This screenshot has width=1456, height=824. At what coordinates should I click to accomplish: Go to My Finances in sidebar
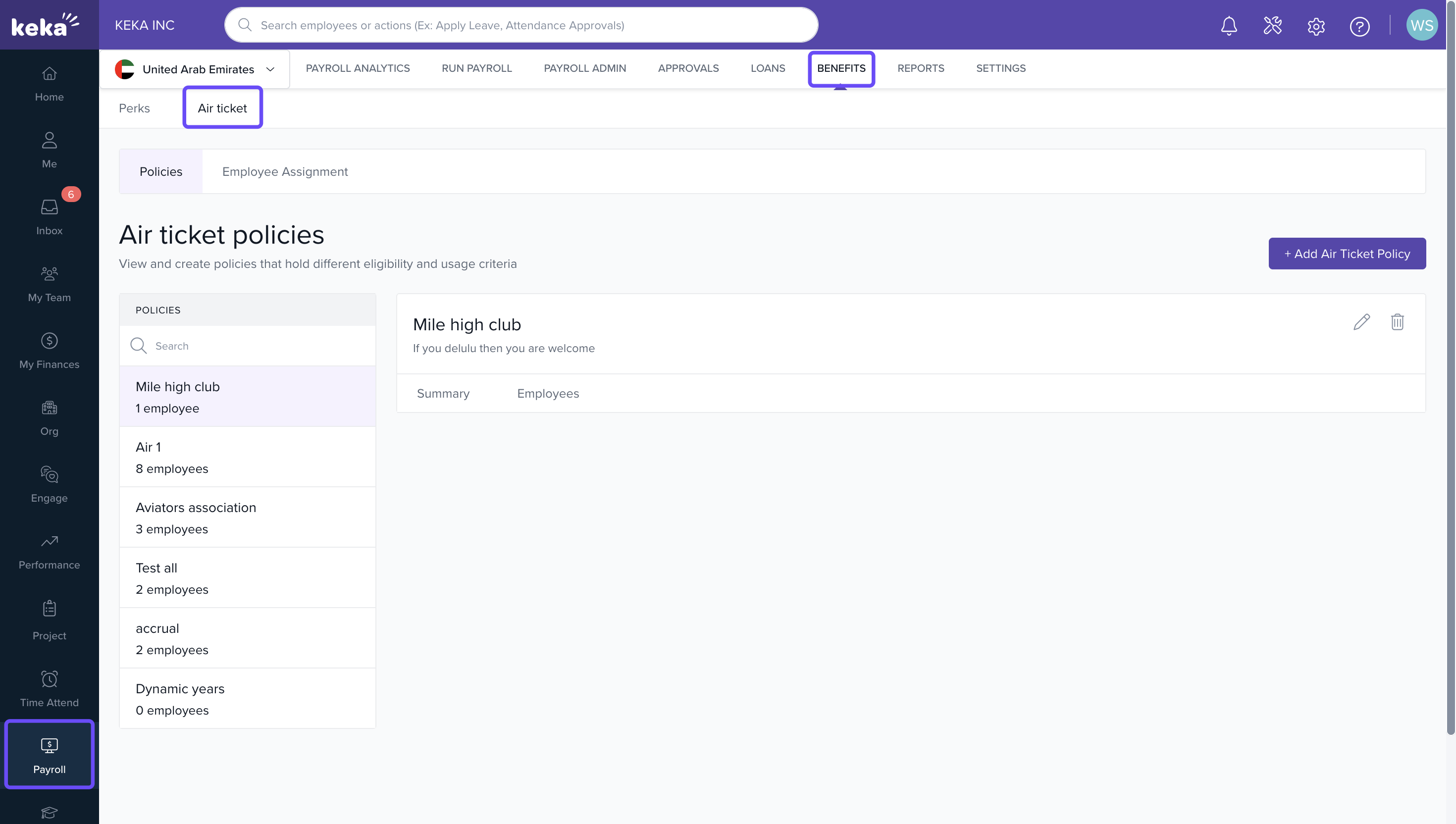pyautogui.click(x=49, y=350)
